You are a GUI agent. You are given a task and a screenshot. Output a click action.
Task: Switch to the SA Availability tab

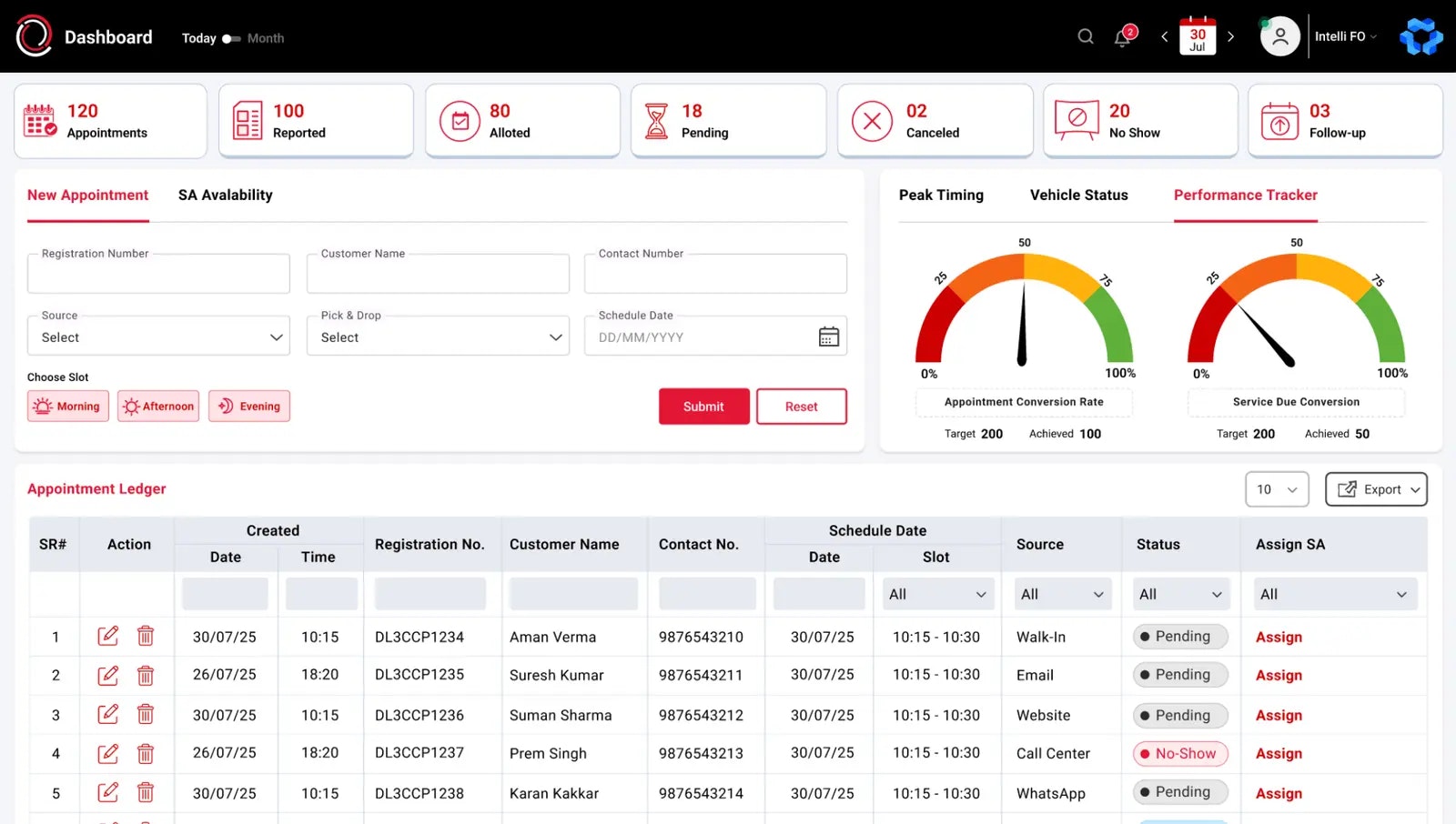point(225,195)
